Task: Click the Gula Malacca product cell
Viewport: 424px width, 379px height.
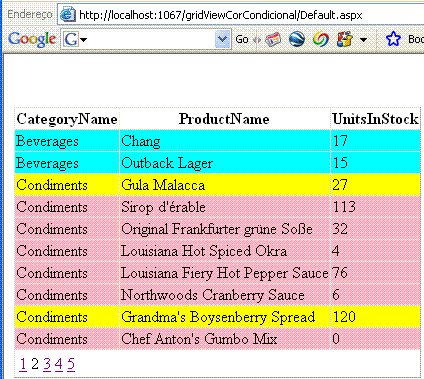Action: point(225,185)
